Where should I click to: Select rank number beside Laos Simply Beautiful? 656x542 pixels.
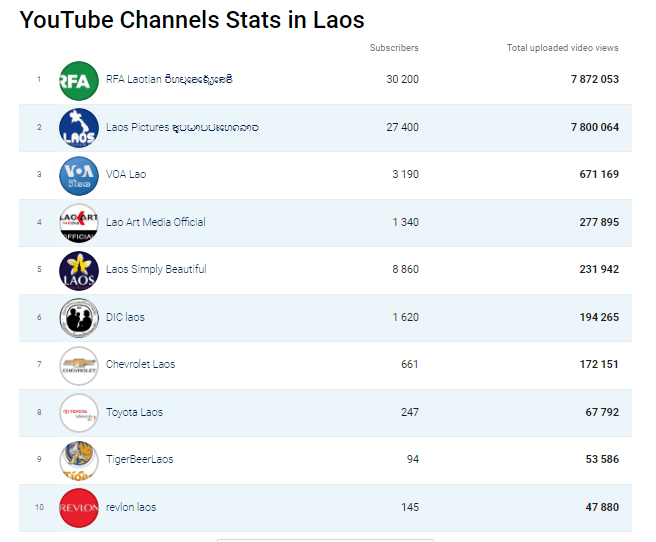(x=39, y=269)
